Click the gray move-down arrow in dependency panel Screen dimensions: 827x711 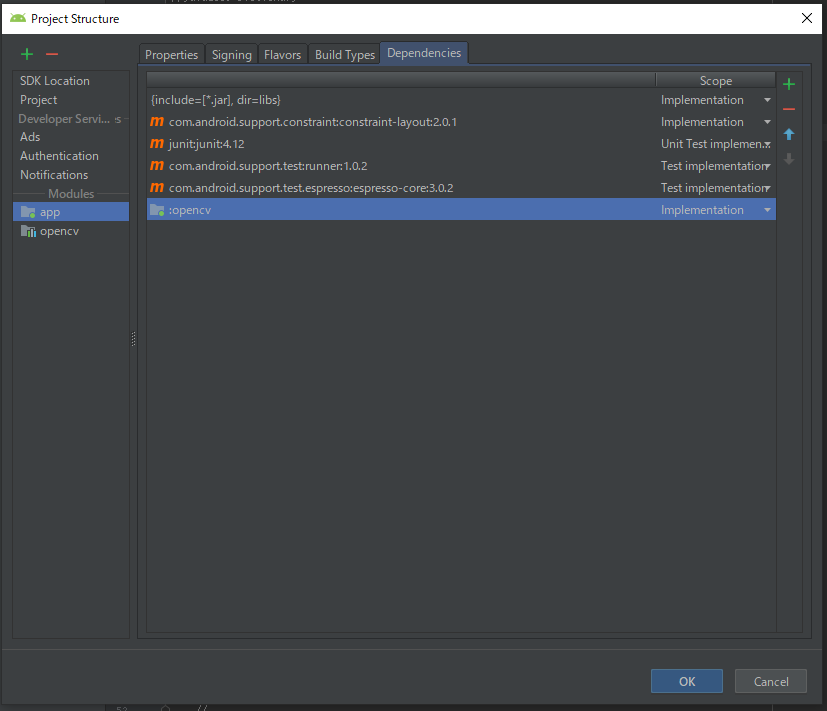[x=789, y=158]
